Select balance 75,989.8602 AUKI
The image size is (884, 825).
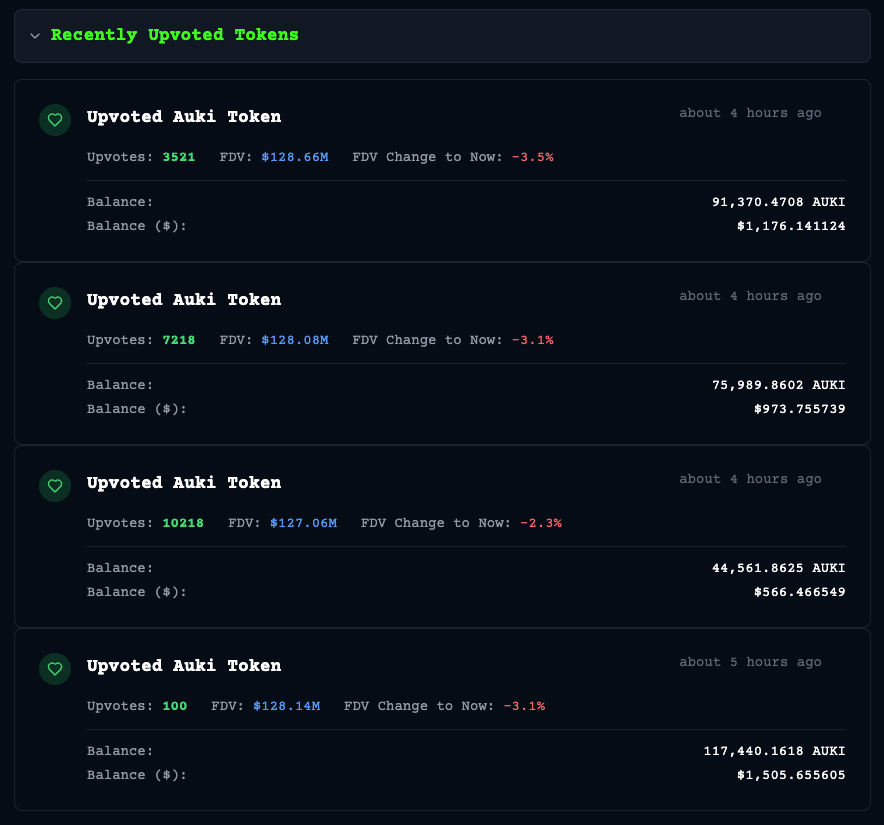(x=779, y=385)
